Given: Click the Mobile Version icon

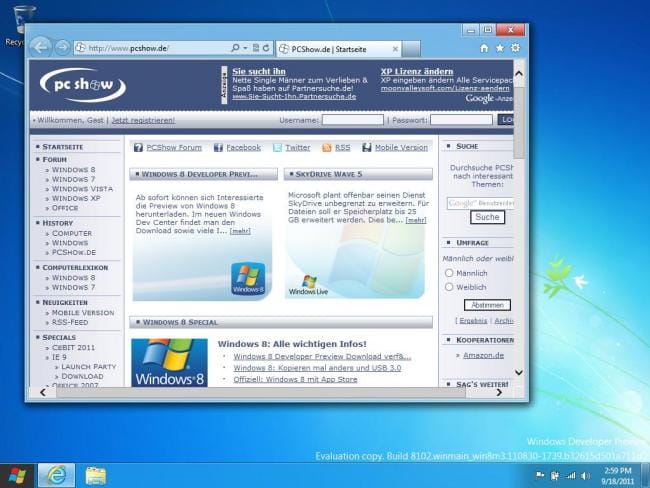Looking at the screenshot, I should pos(366,148).
